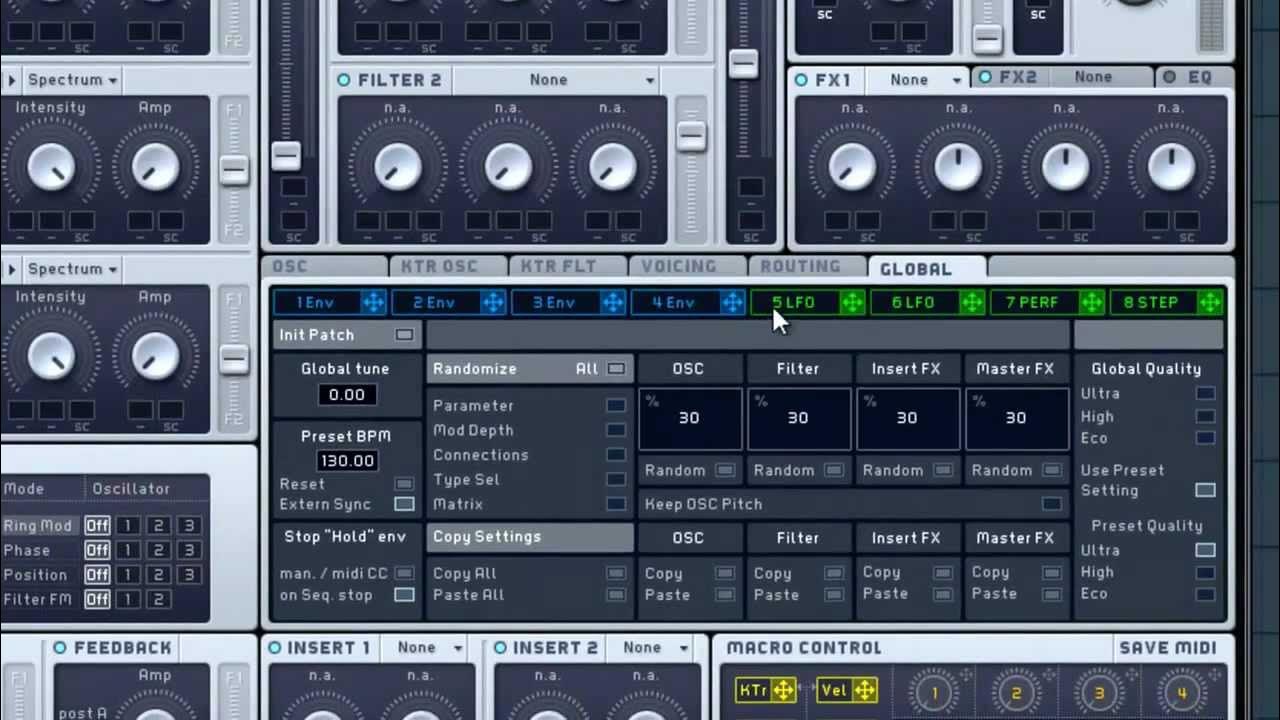The image size is (1280, 720).
Task: Click the SAVE MIDI button
Action: (1168, 648)
